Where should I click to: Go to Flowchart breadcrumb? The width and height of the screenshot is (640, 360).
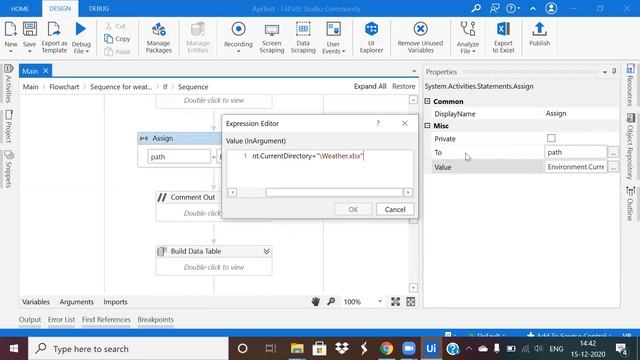coord(64,87)
